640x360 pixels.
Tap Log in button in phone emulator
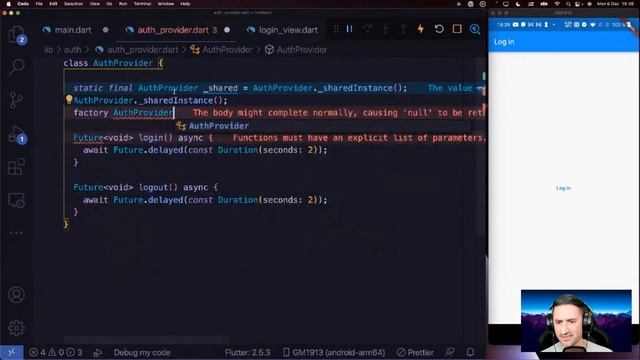(x=563, y=188)
